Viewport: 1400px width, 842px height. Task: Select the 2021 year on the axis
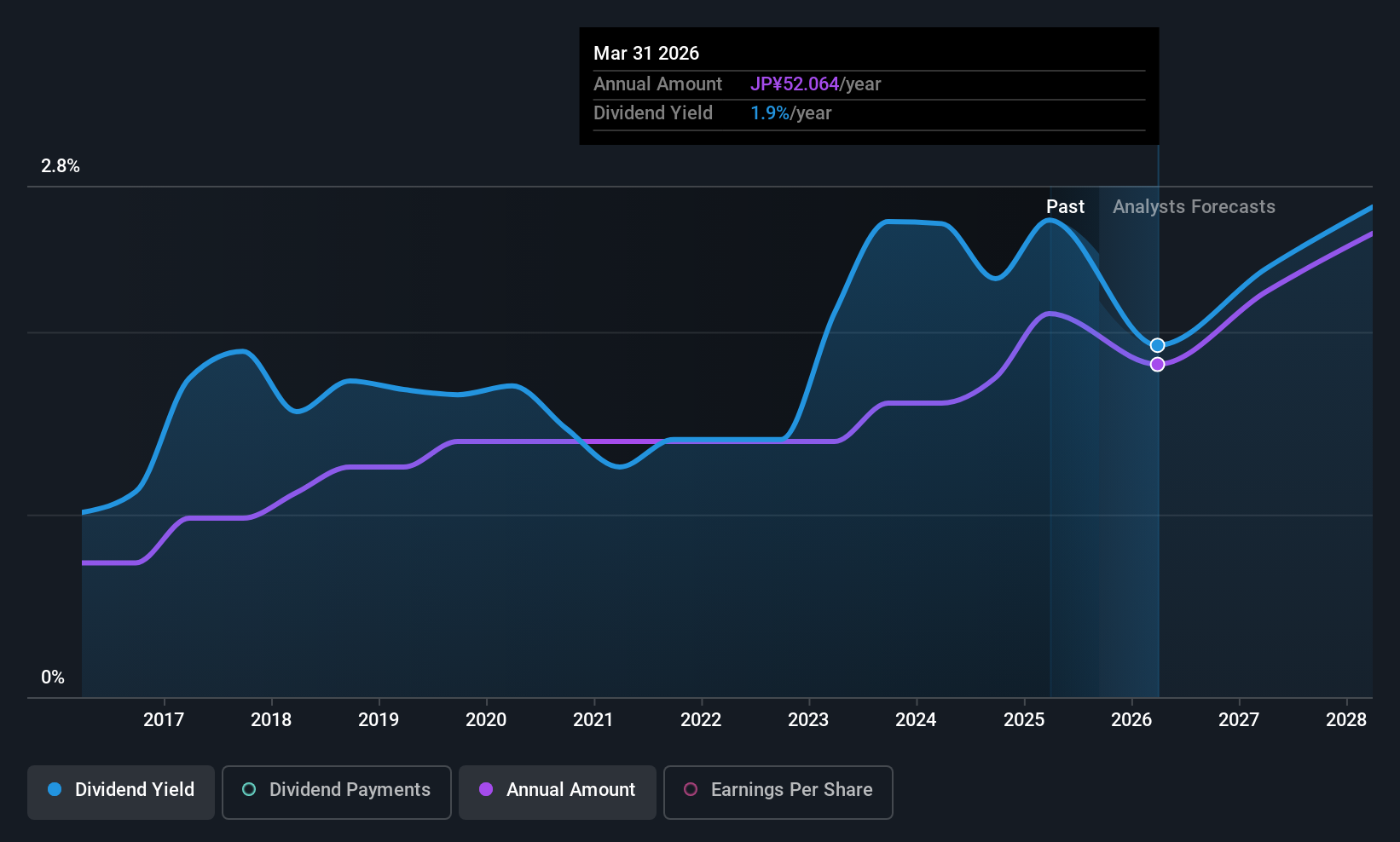coord(593,720)
